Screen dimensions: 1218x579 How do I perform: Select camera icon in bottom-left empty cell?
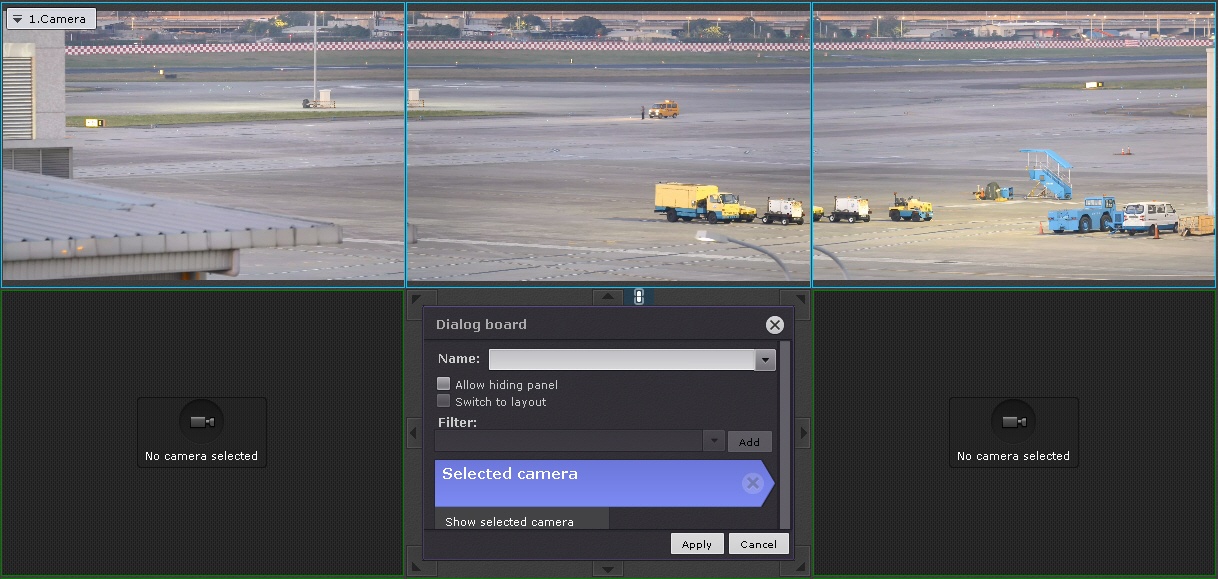pos(202,422)
